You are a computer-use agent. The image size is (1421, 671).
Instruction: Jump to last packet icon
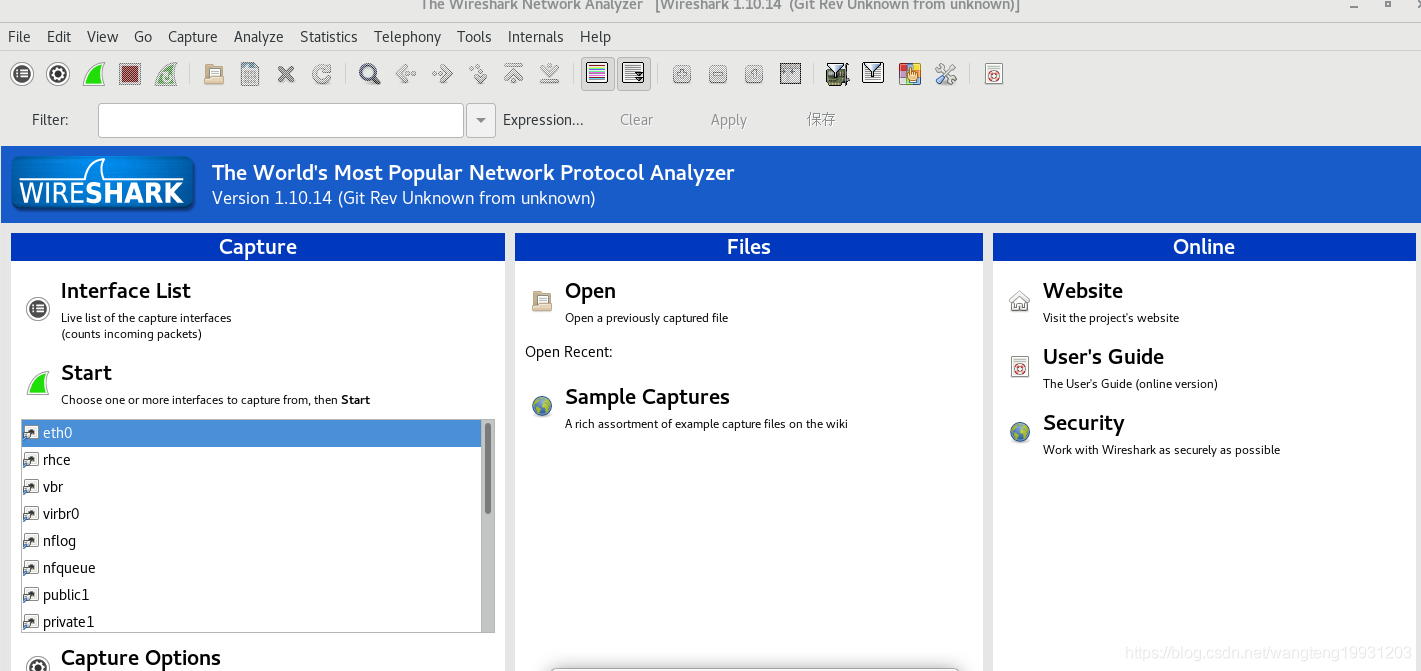click(x=549, y=74)
